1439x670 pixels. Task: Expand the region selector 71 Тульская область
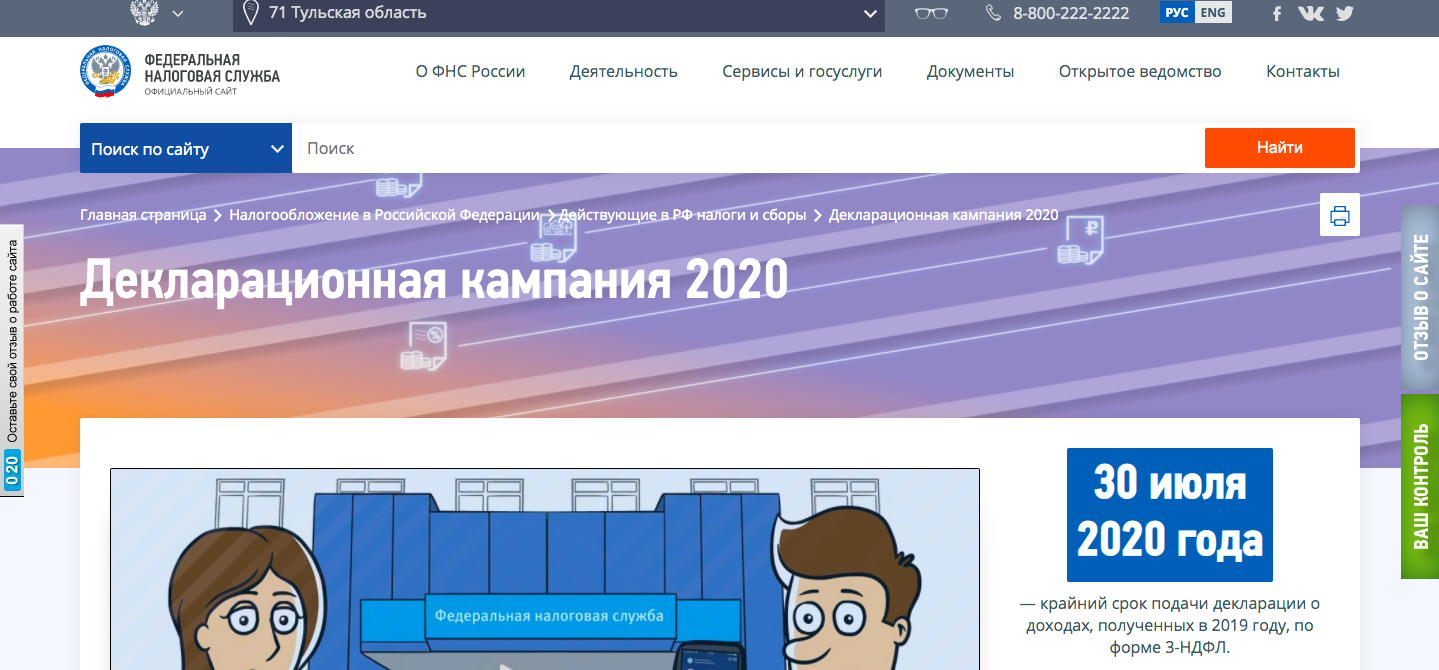click(559, 13)
